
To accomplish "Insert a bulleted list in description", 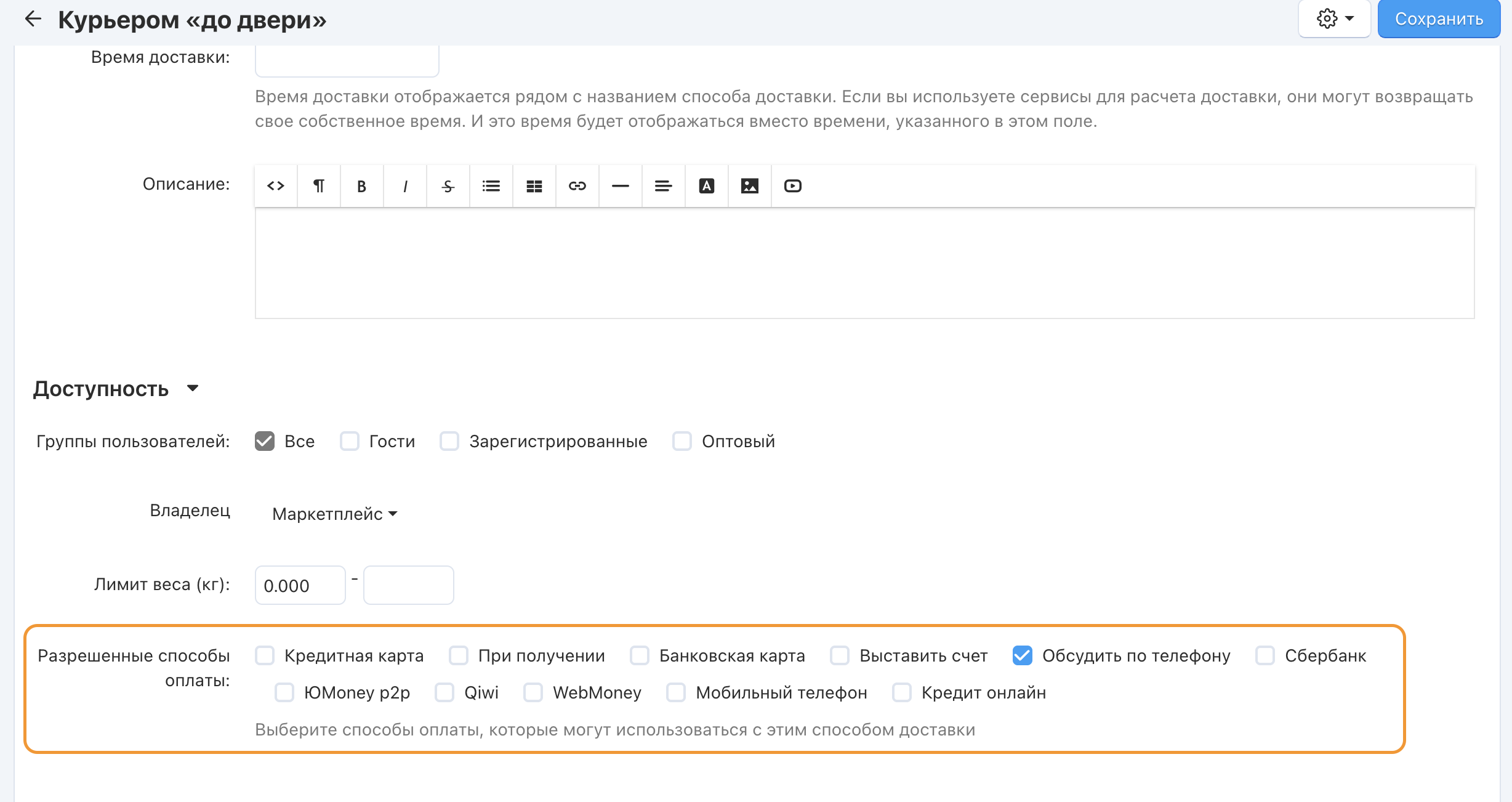I will click(491, 186).
